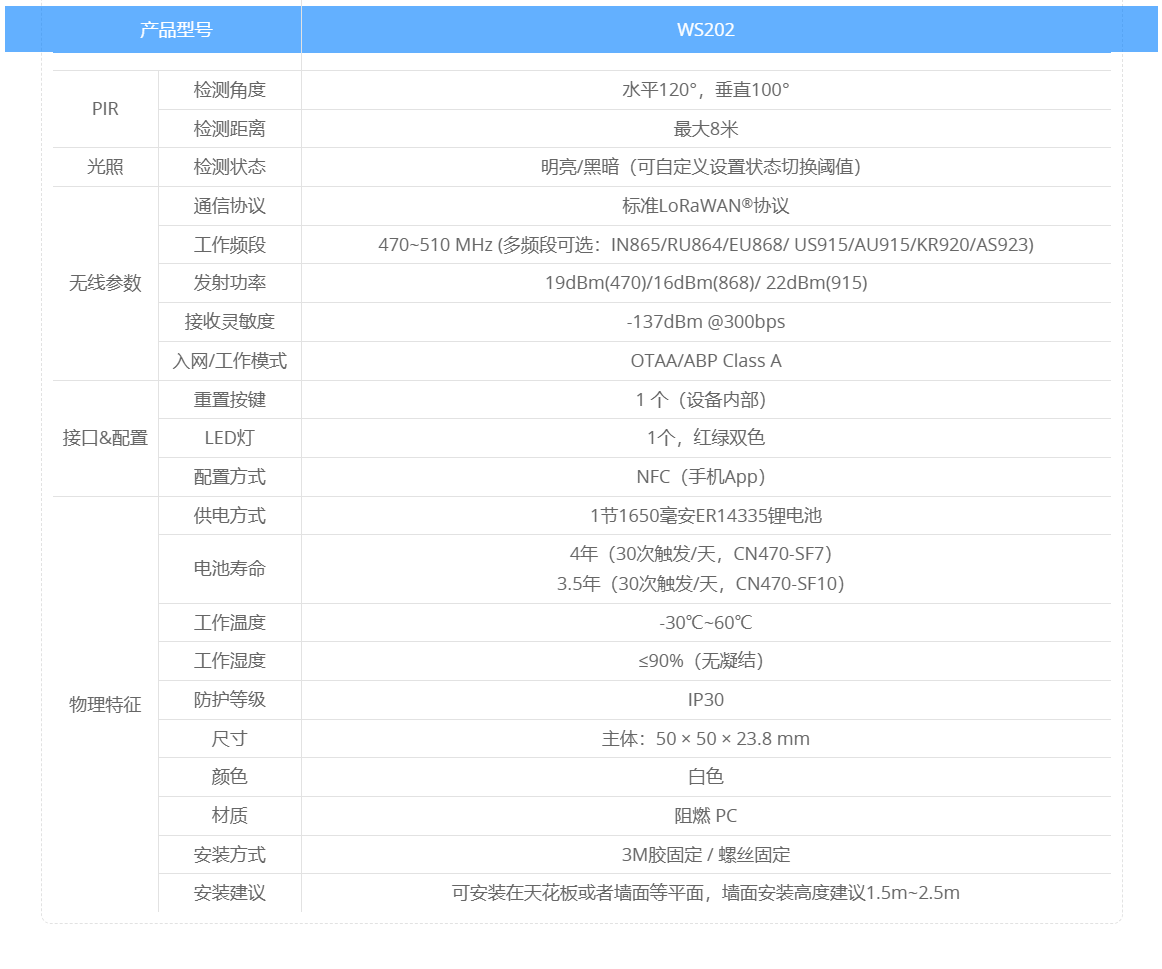
Task: Select the 发射功率 row label
Action: (229, 283)
